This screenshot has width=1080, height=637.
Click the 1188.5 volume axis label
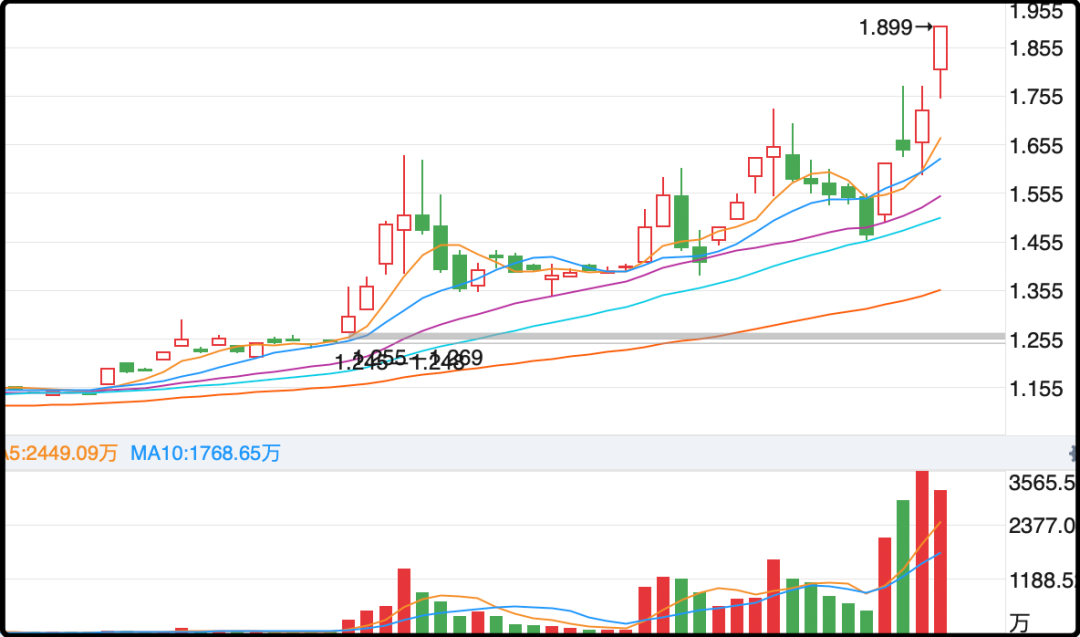[x=1042, y=582]
